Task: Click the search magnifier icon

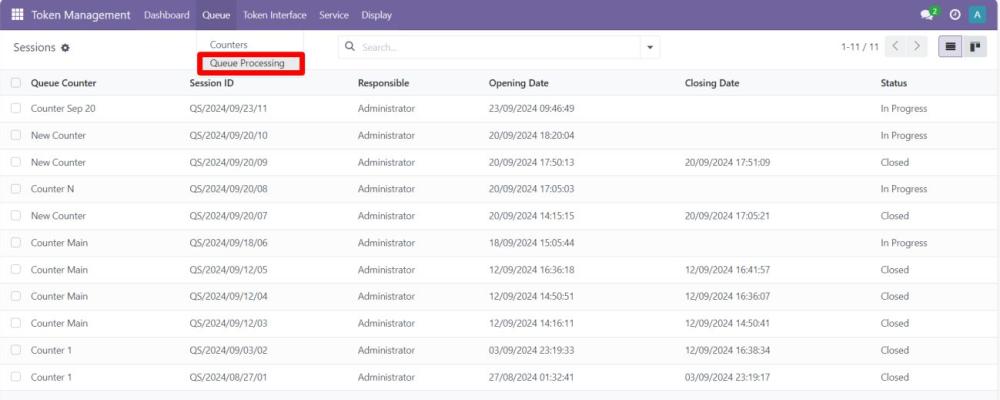Action: [351, 47]
